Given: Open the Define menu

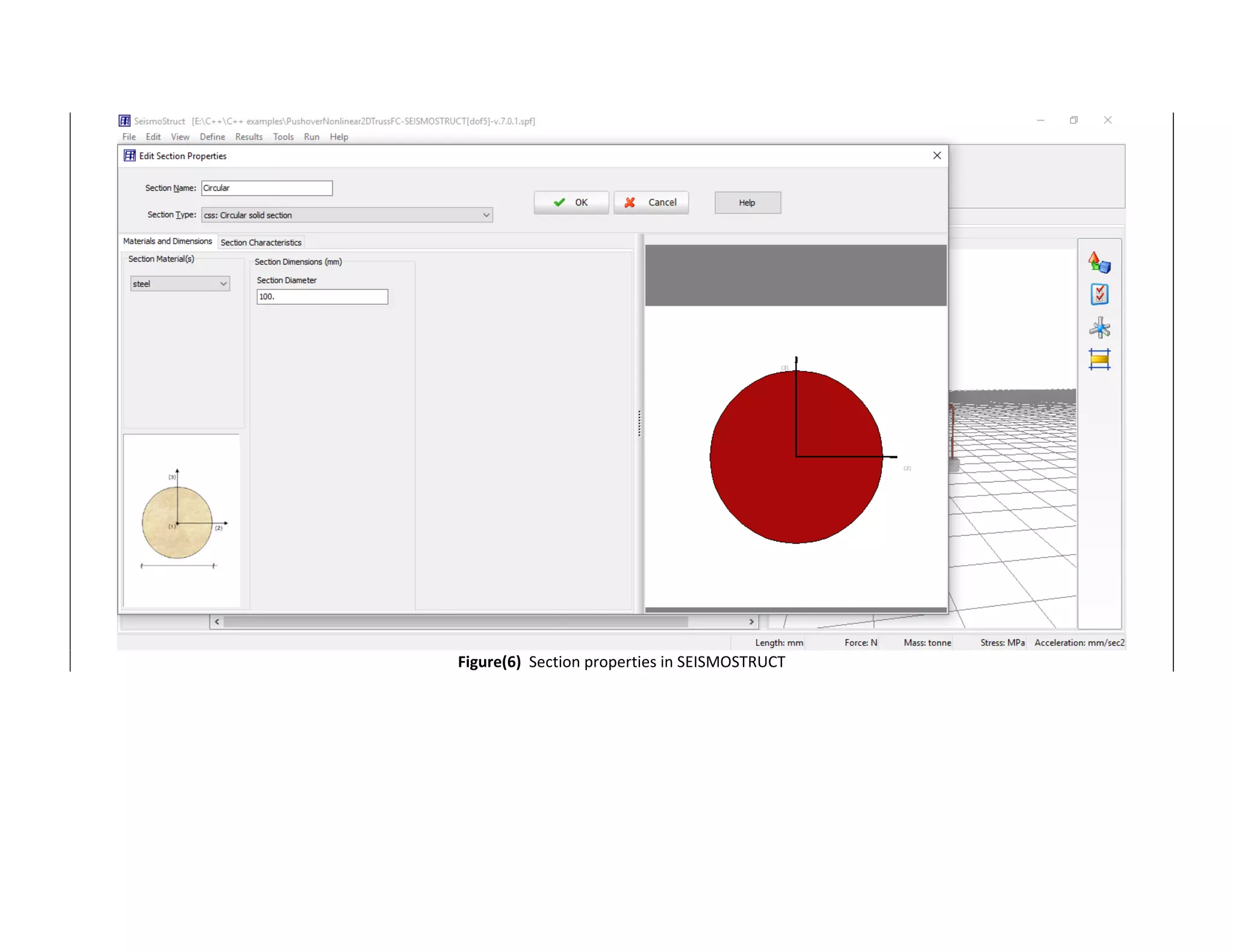Looking at the screenshot, I should click(x=212, y=137).
